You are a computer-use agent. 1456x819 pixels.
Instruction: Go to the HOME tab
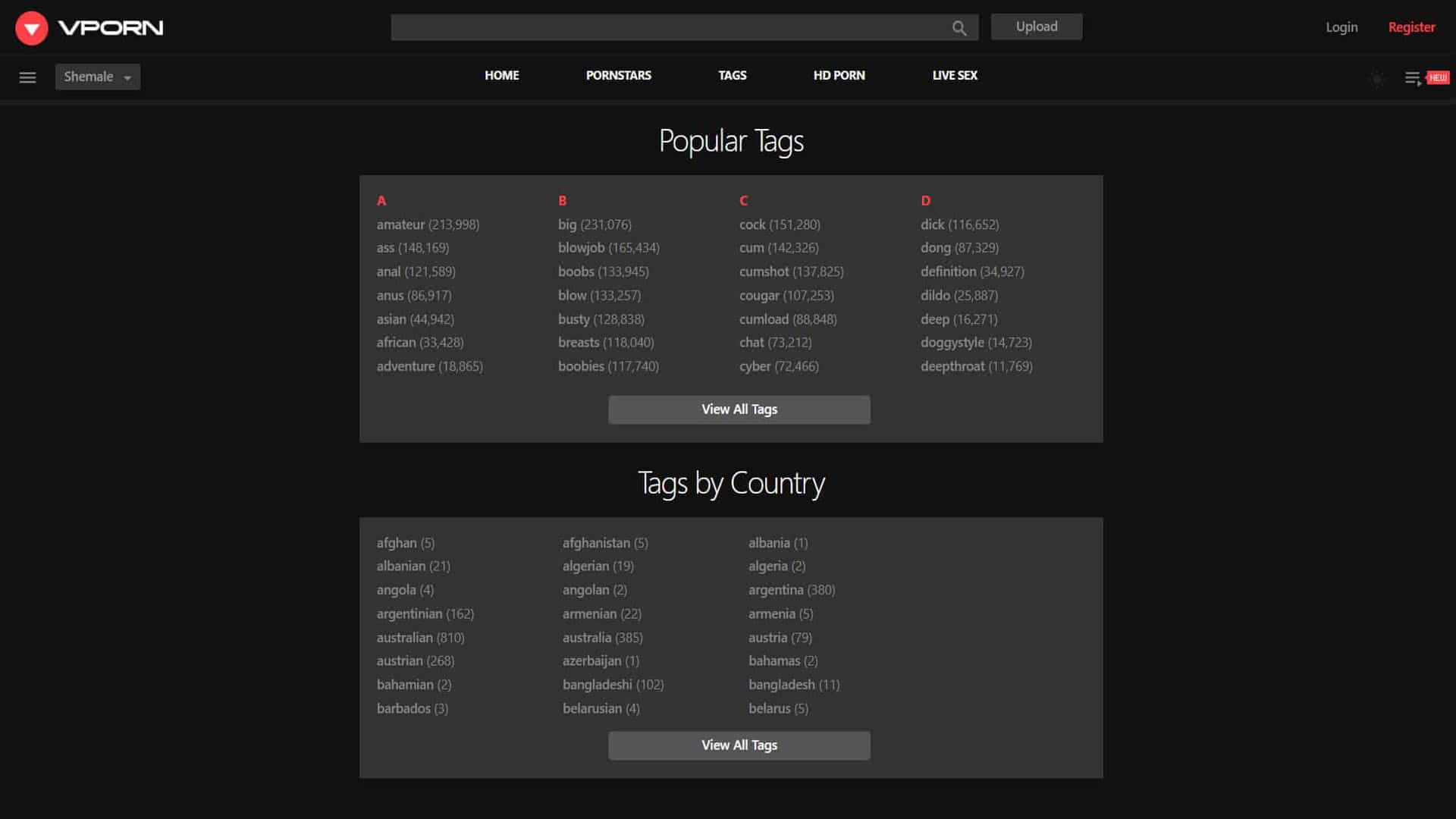tap(501, 76)
